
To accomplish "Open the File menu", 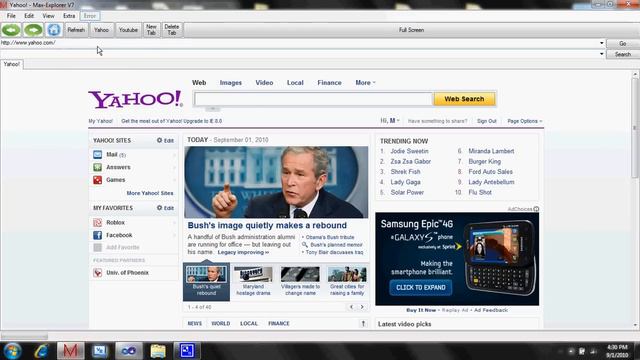I will click(11, 16).
